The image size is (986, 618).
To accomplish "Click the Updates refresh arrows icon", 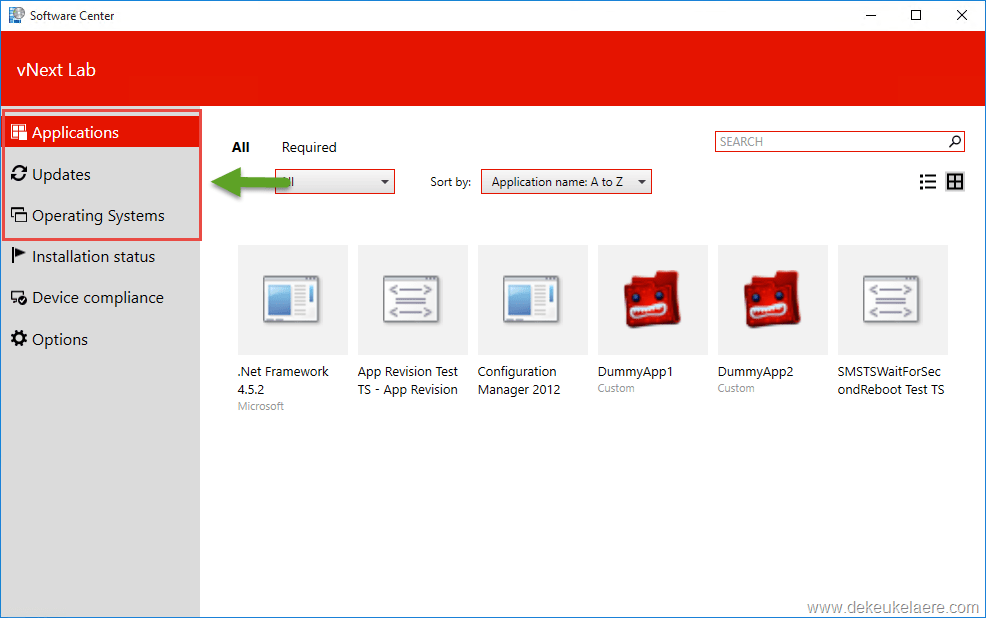I will point(19,174).
